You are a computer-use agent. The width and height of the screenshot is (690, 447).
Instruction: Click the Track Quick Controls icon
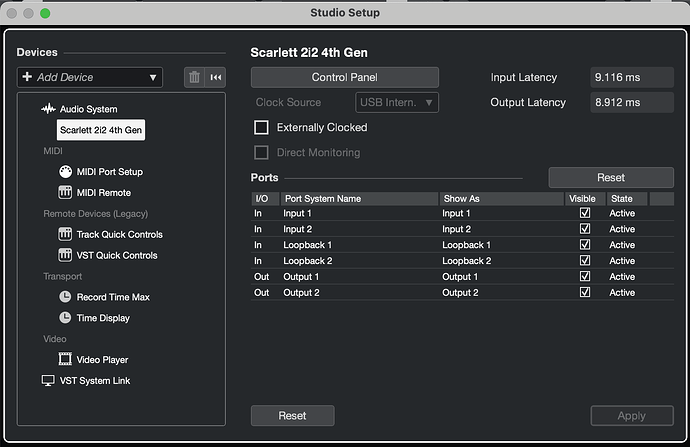(65, 234)
